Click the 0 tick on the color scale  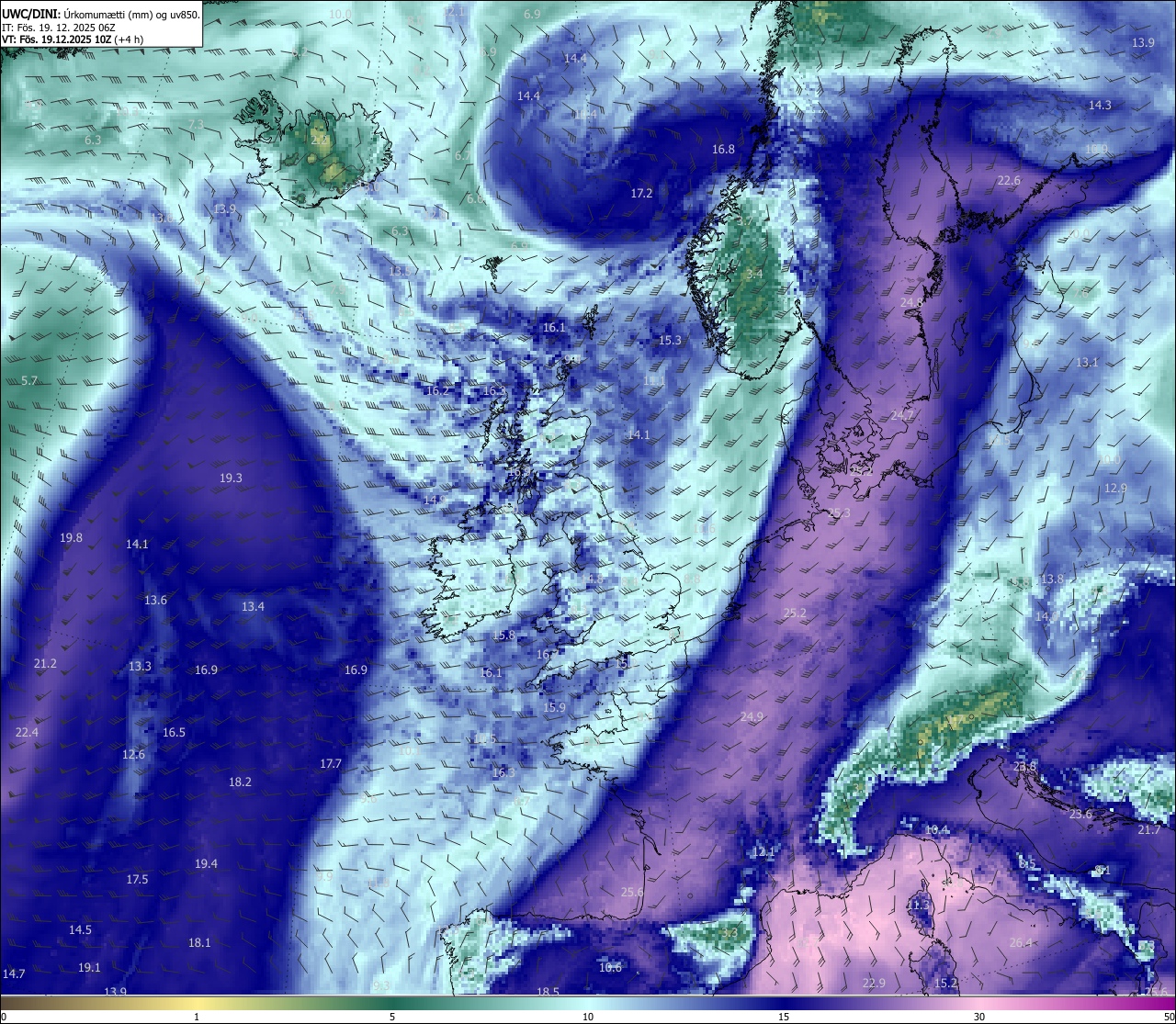tap(3, 1017)
